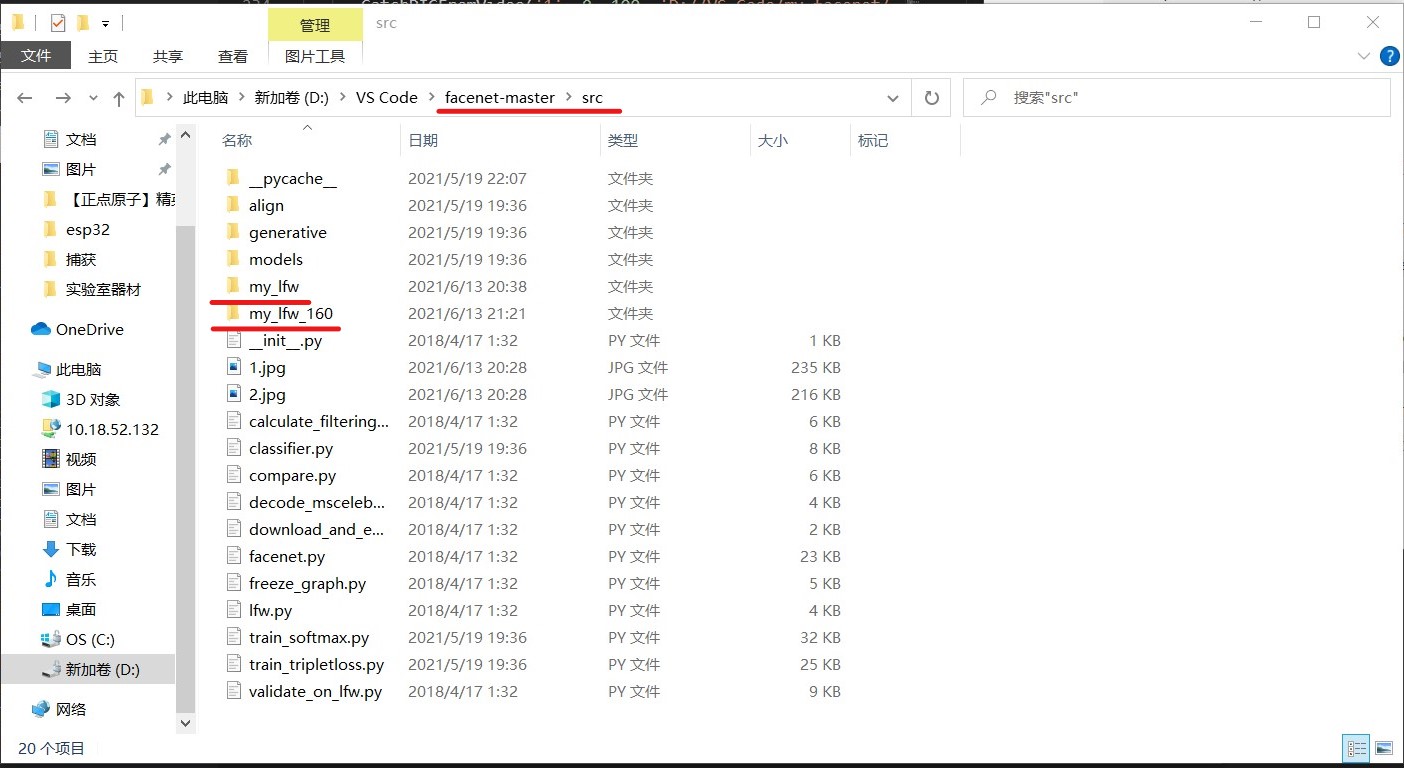
Task: Go up one folder level arrow
Action: click(x=119, y=98)
